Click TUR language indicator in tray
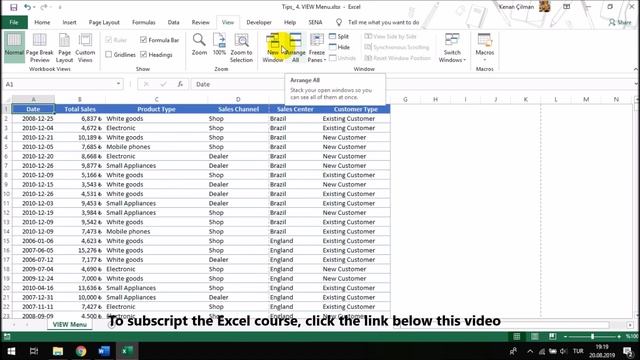This screenshot has width=640, height=360. coord(578,351)
